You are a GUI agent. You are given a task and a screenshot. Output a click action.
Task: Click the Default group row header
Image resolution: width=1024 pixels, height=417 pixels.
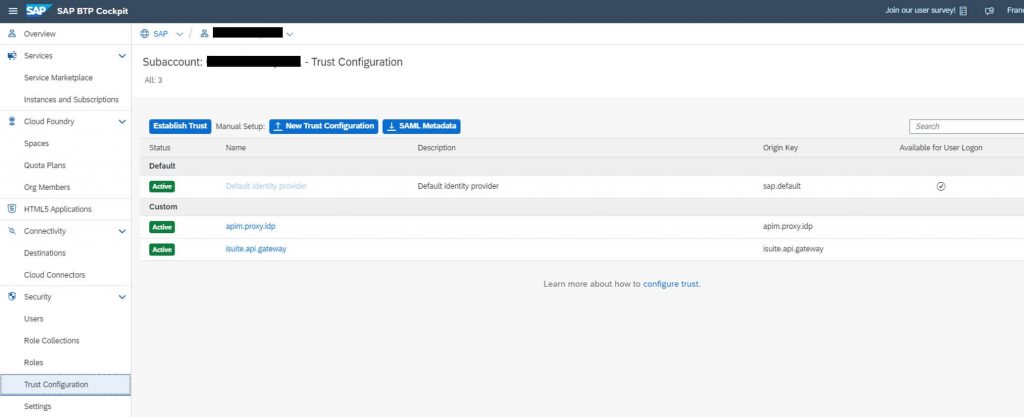coord(582,166)
